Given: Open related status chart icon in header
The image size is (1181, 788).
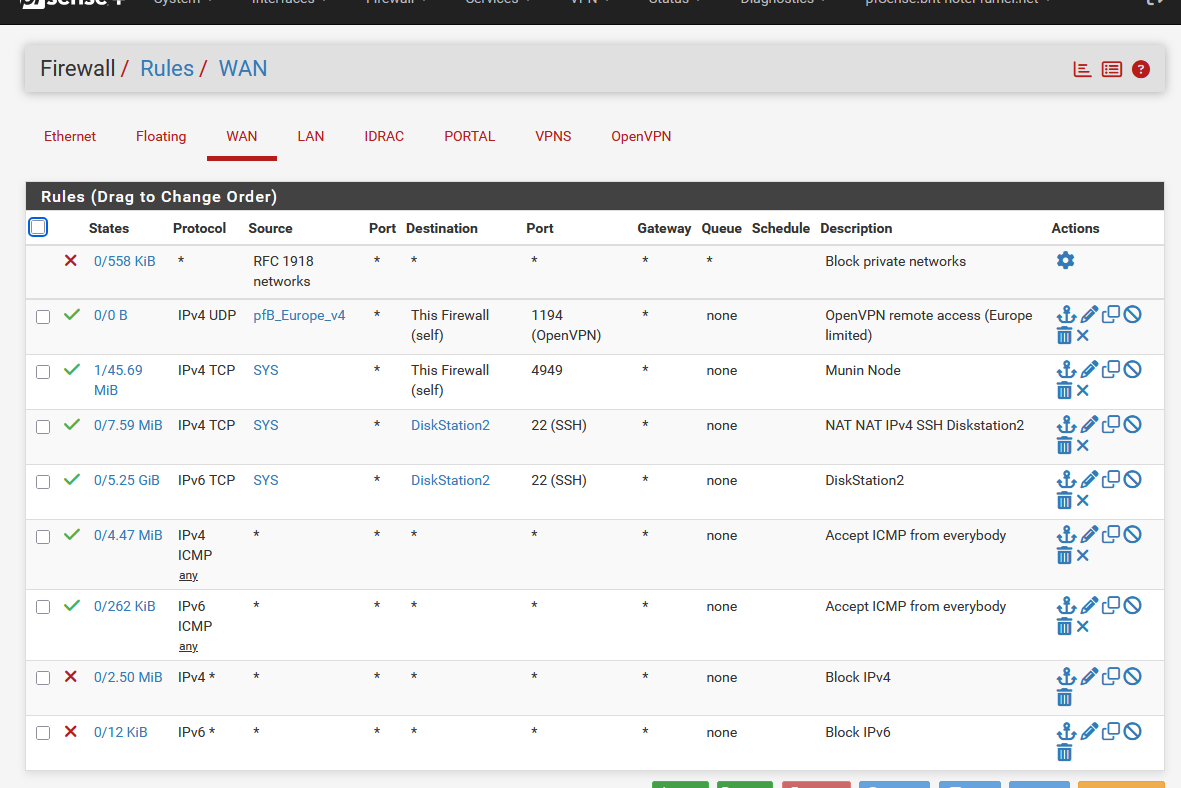Looking at the screenshot, I should [1082, 69].
